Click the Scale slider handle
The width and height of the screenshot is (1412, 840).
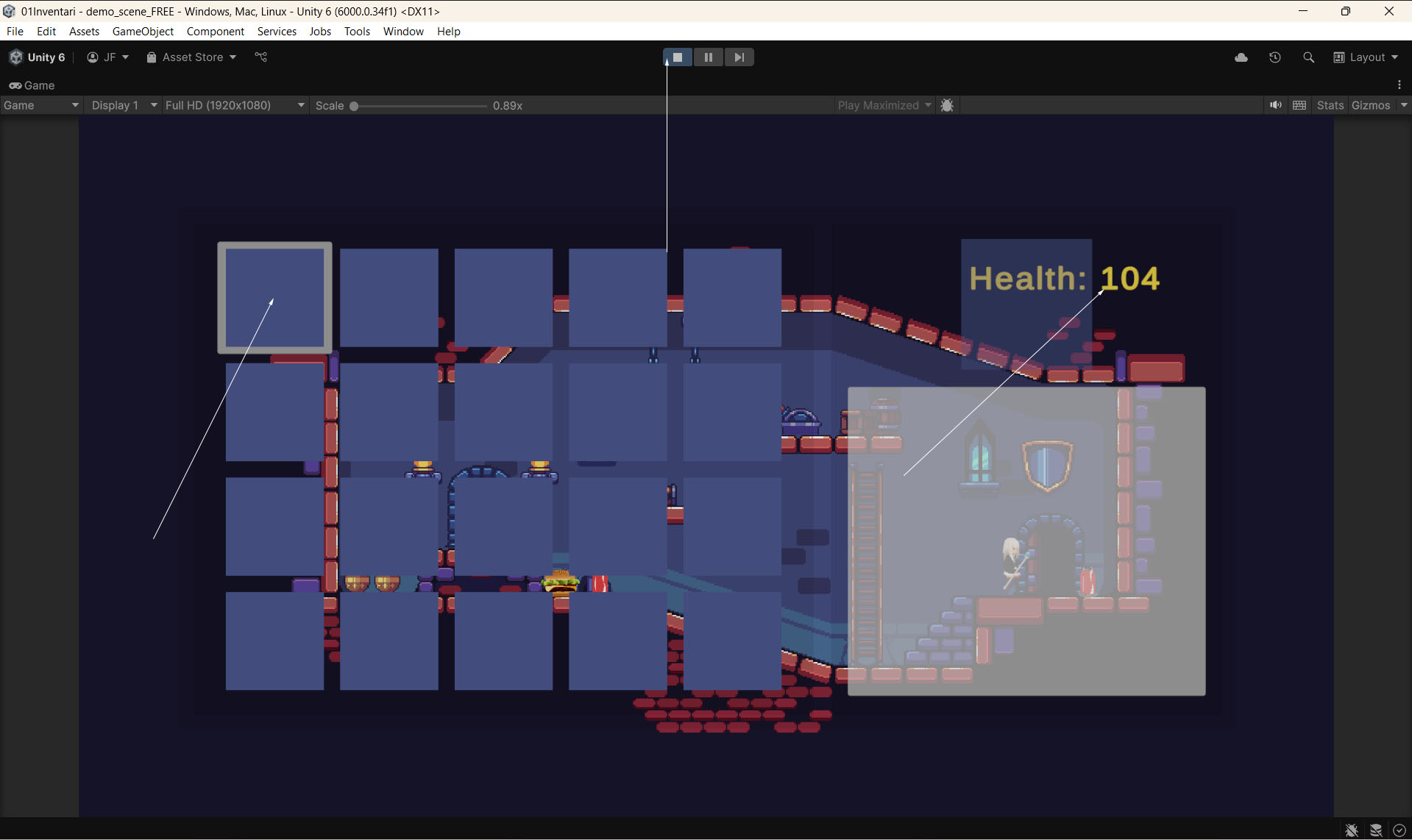(354, 106)
